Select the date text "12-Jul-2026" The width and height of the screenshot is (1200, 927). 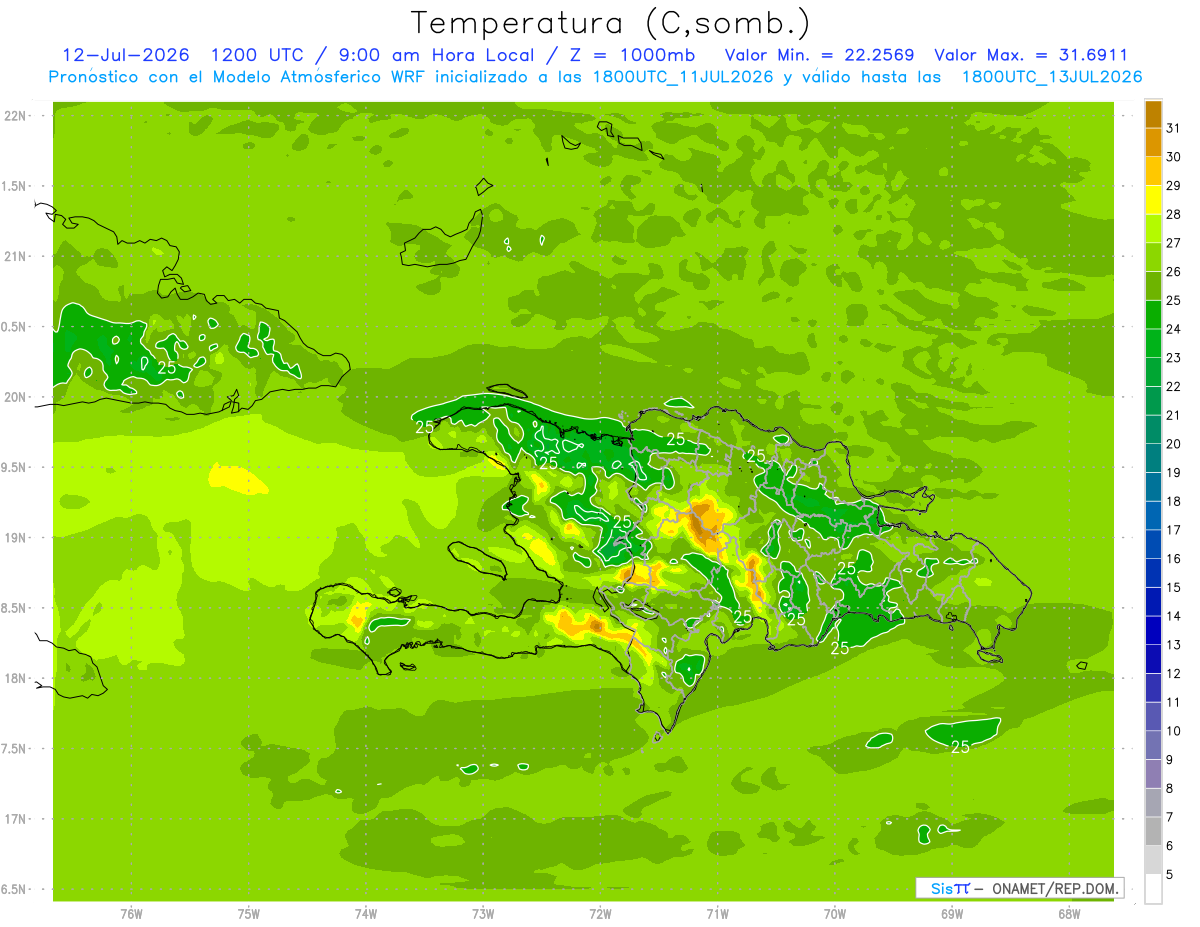click(x=125, y=55)
